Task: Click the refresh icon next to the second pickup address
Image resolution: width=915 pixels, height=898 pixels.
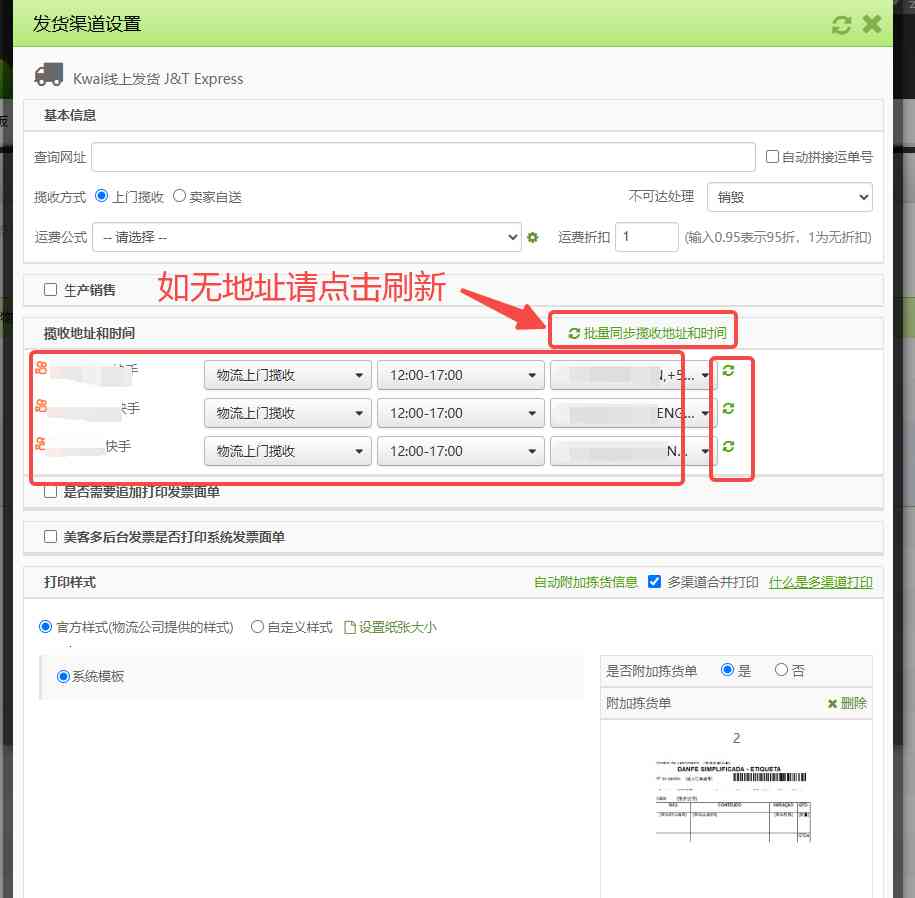Action: click(x=730, y=408)
